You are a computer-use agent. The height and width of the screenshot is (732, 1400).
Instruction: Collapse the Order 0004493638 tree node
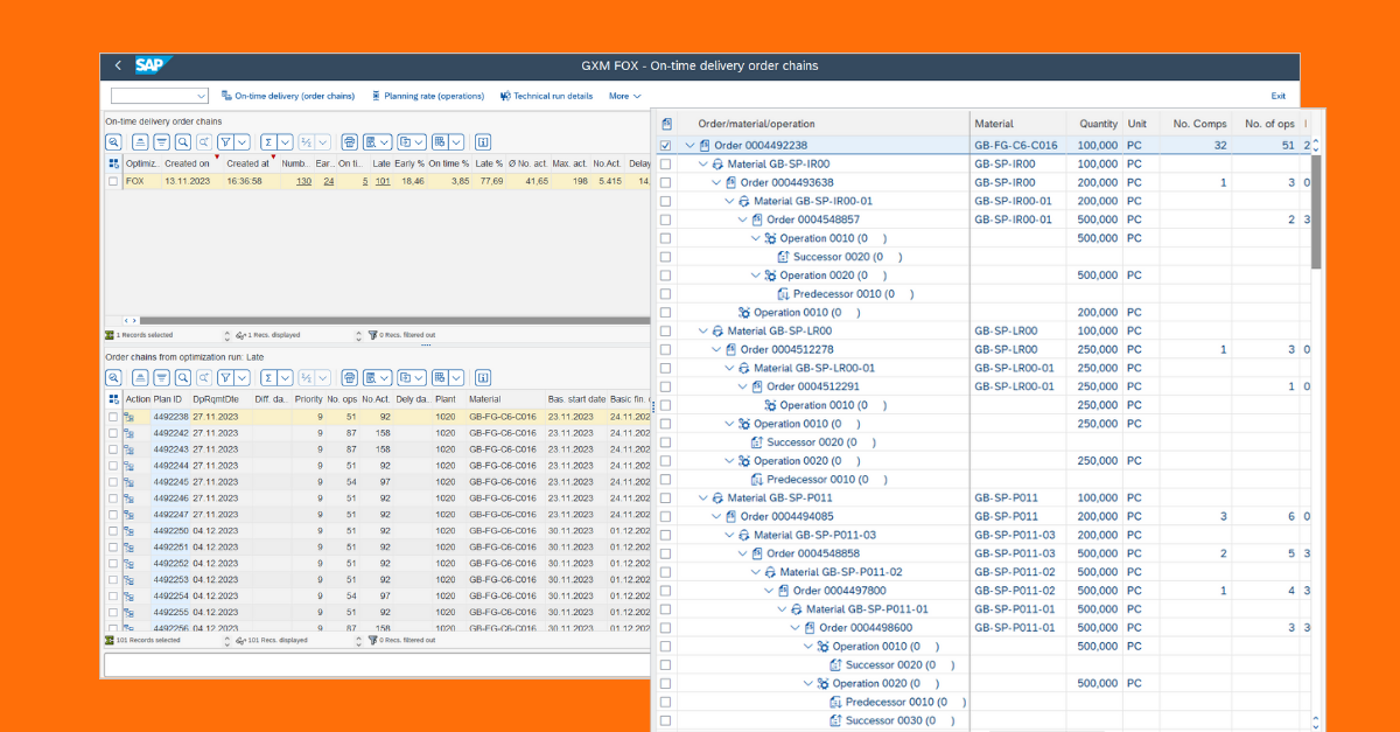(x=716, y=183)
